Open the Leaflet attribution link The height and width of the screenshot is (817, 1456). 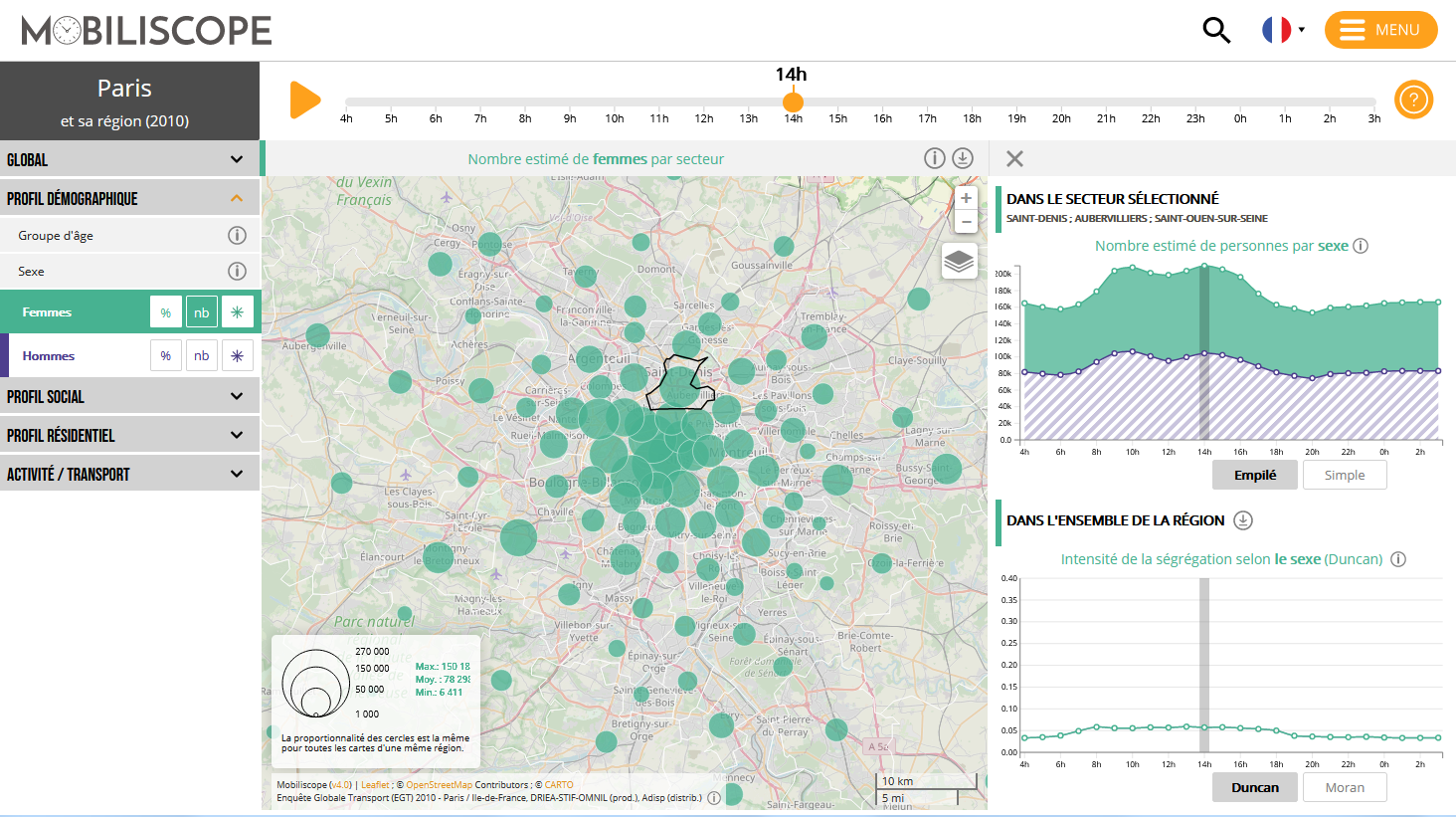(375, 785)
